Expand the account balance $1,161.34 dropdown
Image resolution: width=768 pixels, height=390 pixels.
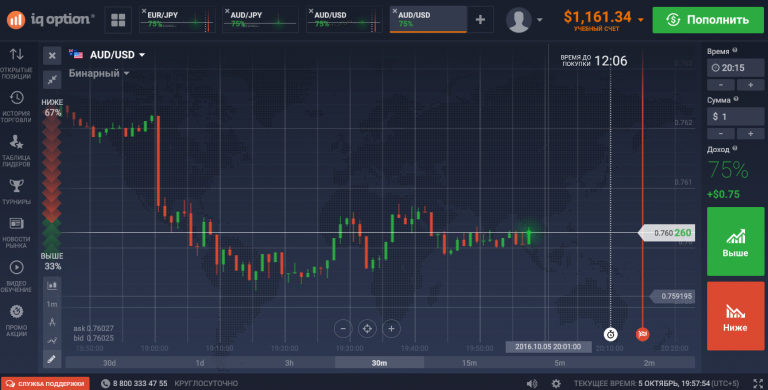coord(603,20)
